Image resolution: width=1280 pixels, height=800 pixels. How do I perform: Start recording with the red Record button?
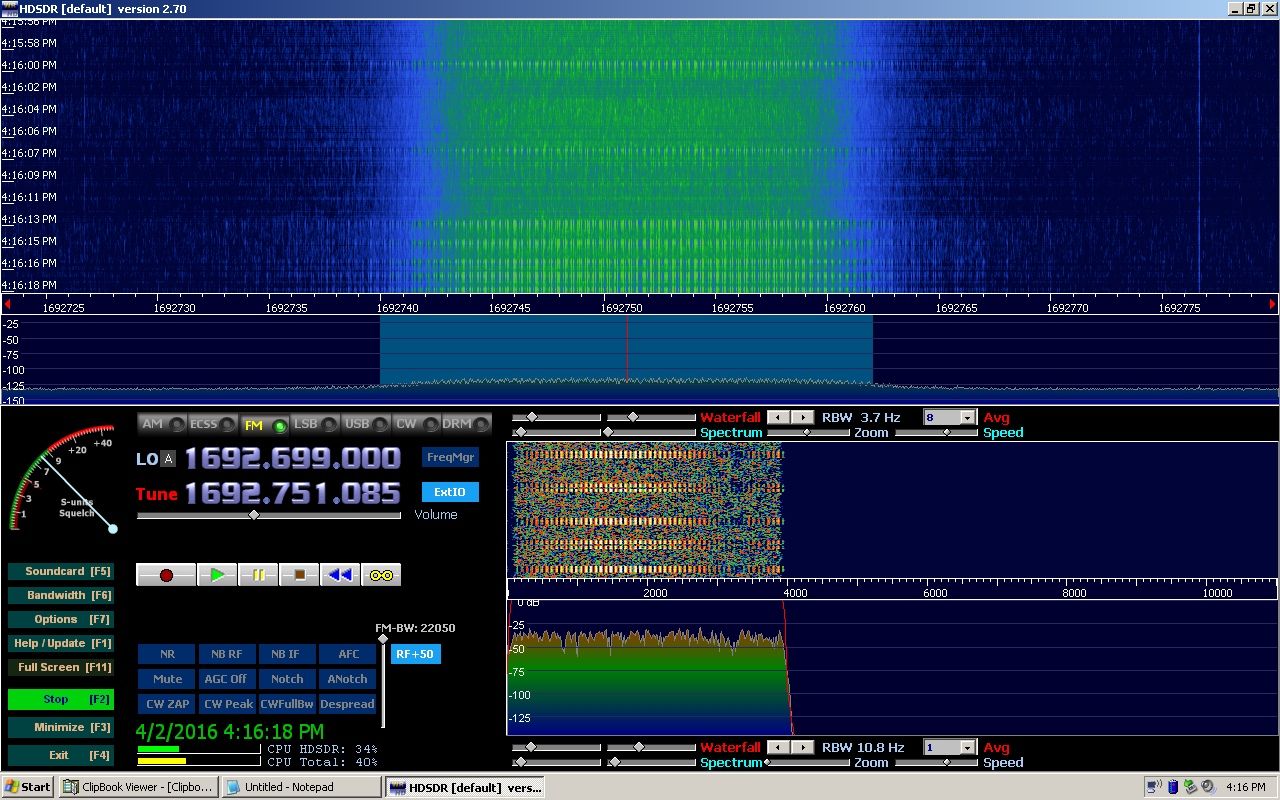(x=166, y=575)
